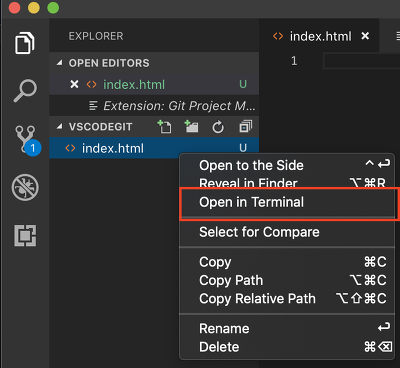Open the Debug view icon
Screen dimensions: 400x368
pos(25,187)
